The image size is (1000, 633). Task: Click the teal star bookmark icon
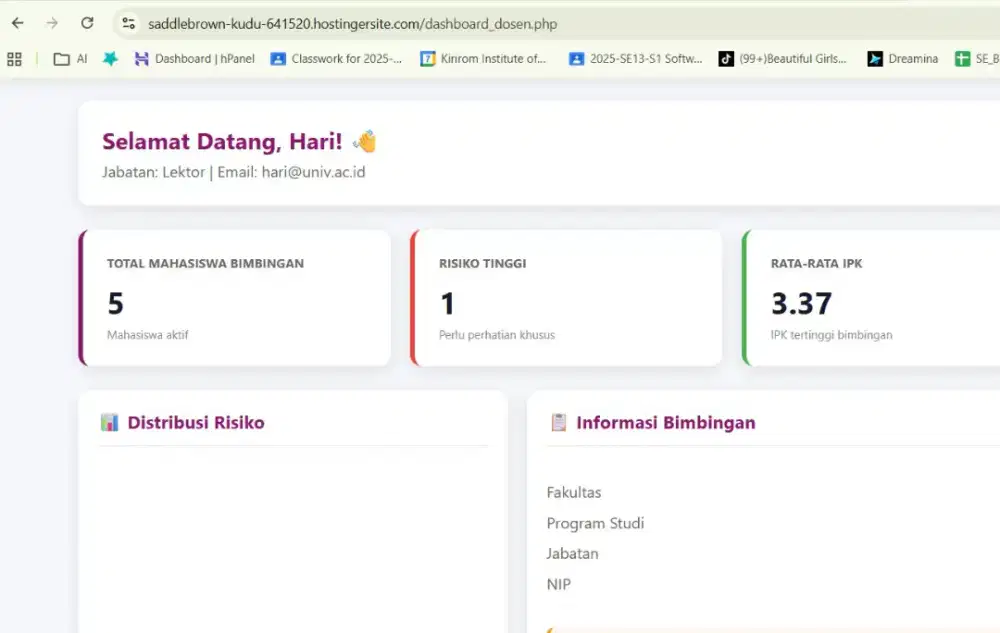tap(110, 59)
